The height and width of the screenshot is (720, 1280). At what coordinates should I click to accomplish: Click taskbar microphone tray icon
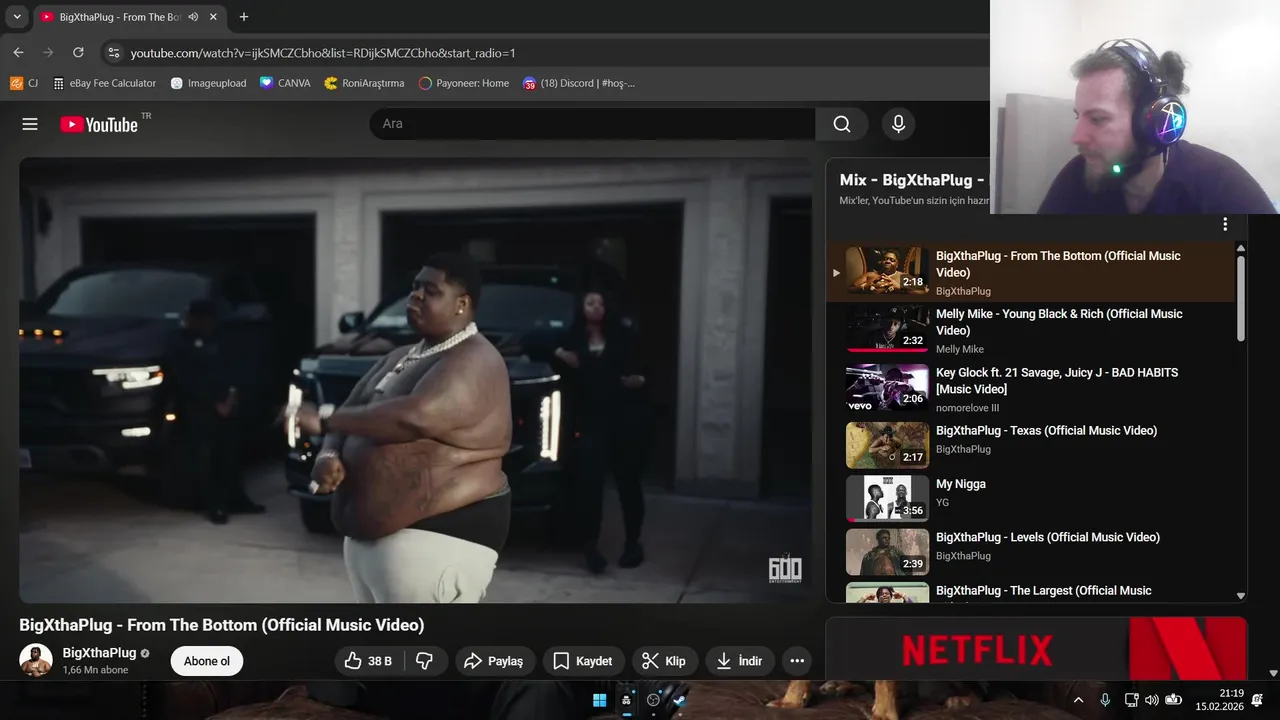(x=1105, y=700)
